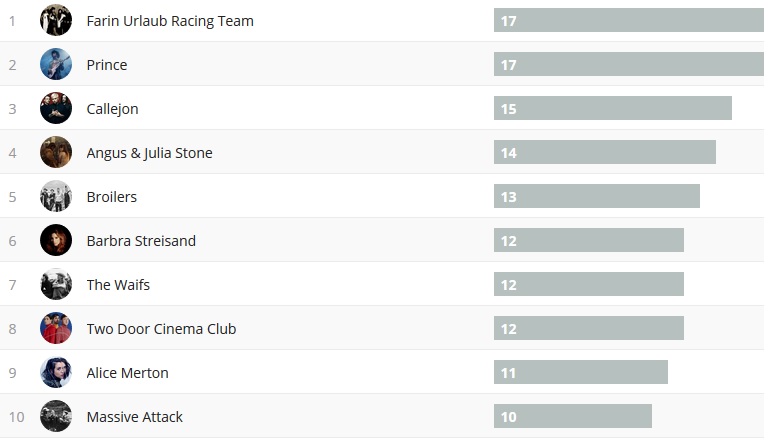
Task: Click Two Door Cinema Club avatar
Action: (56, 328)
